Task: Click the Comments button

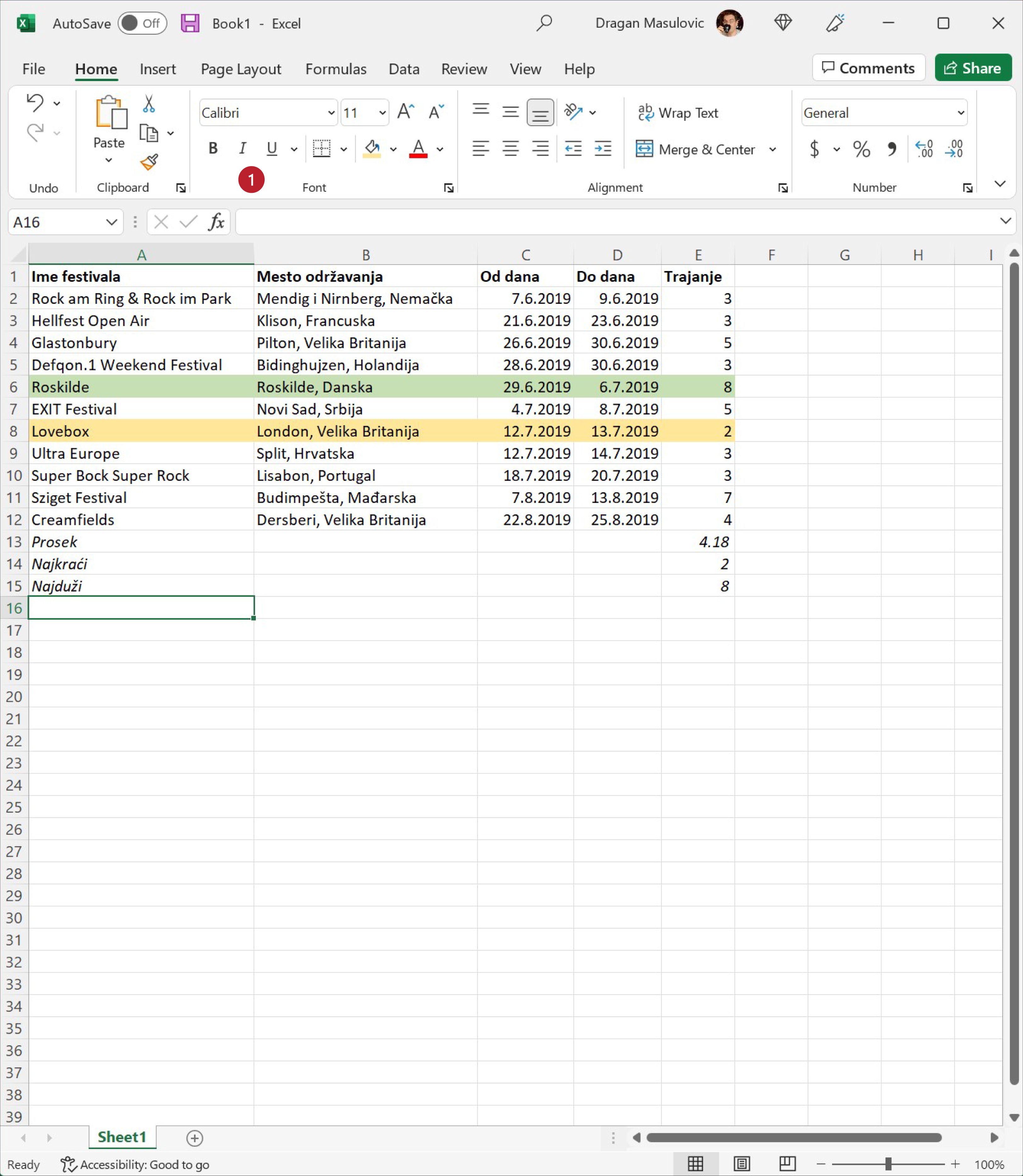Action: 868,68
